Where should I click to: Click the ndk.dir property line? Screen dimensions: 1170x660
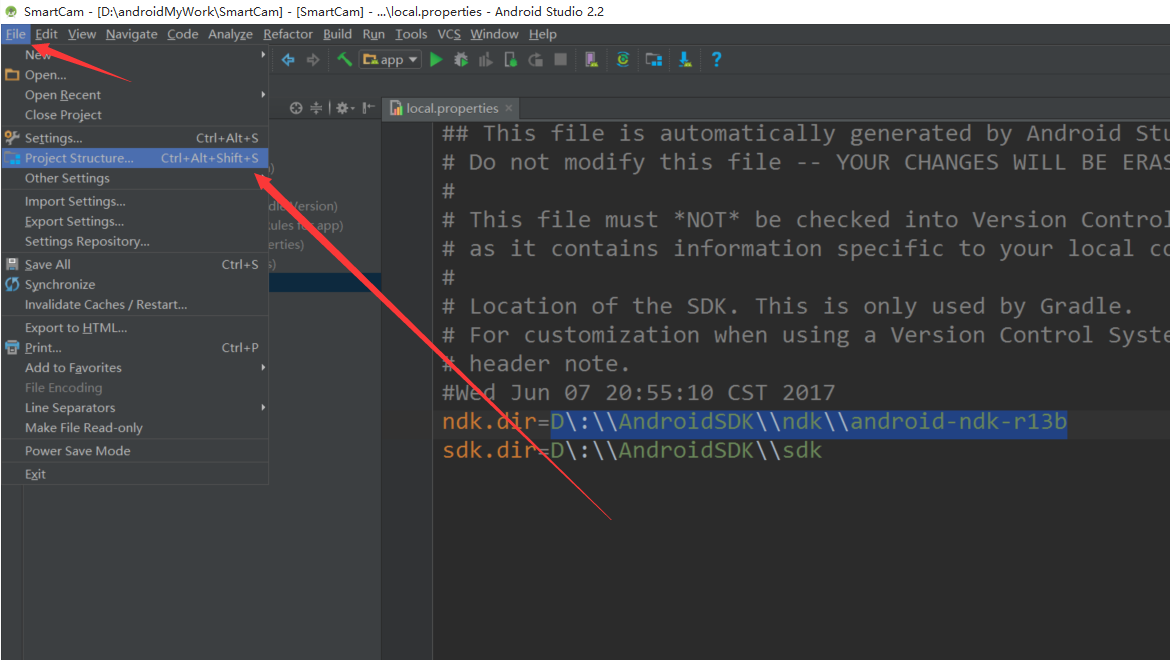point(754,422)
